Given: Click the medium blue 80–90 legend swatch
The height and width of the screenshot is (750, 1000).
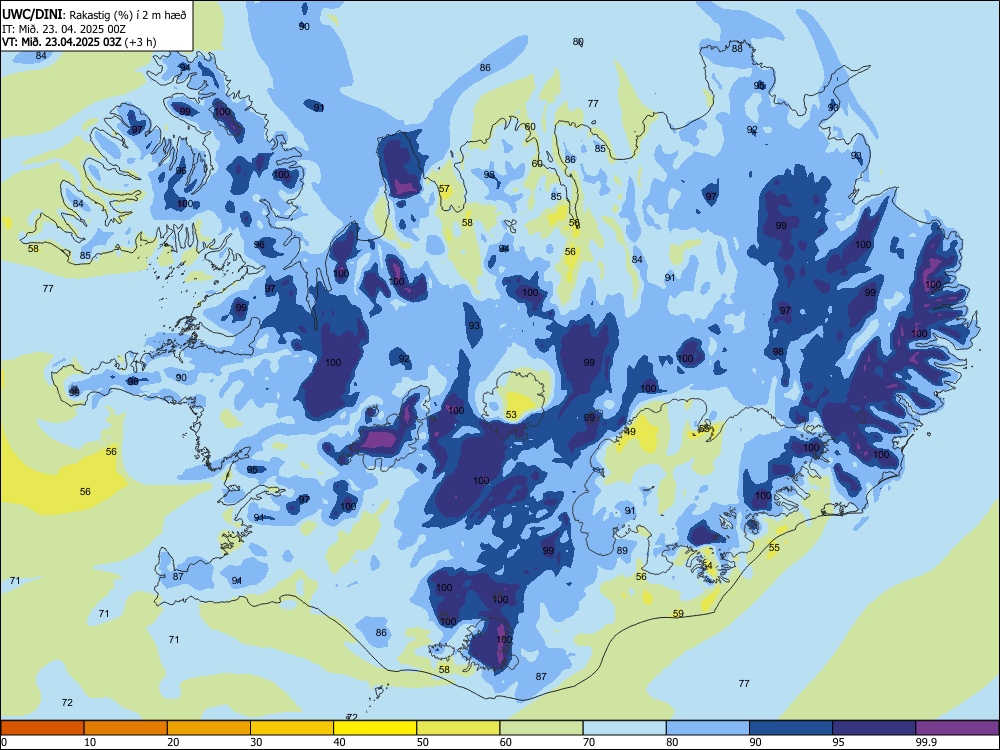Looking at the screenshot, I should pyautogui.click(x=708, y=728).
